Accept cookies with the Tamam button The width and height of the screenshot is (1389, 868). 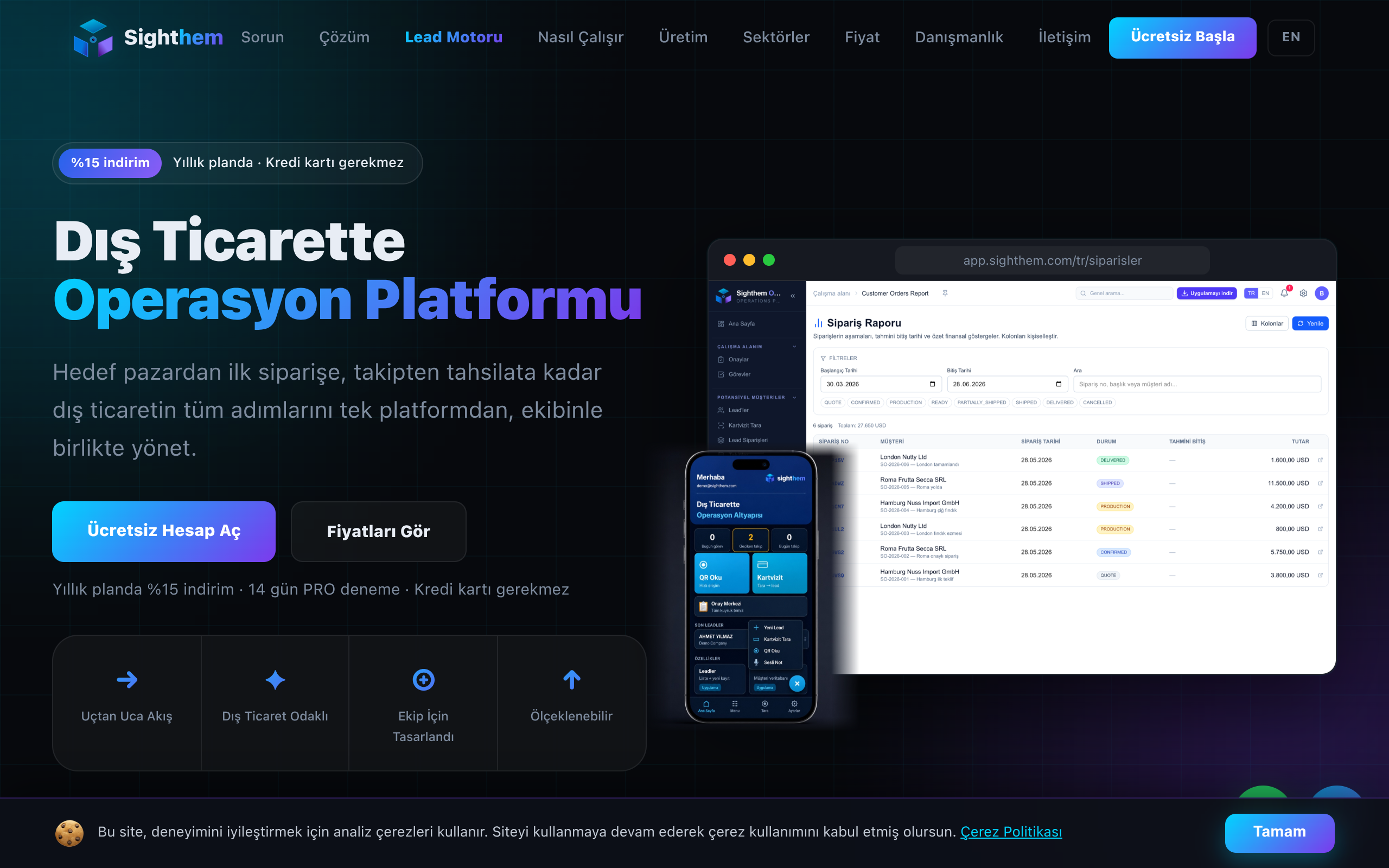pos(1279,832)
